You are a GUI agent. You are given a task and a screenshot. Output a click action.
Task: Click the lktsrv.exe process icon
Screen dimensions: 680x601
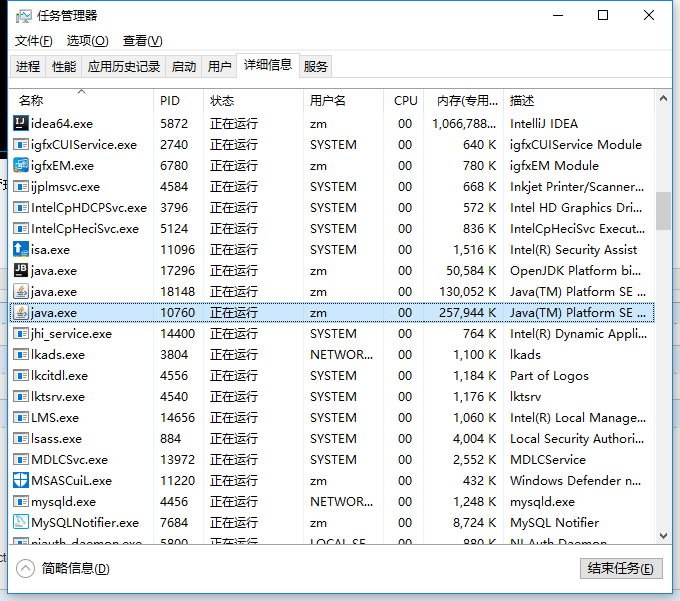[x=21, y=396]
